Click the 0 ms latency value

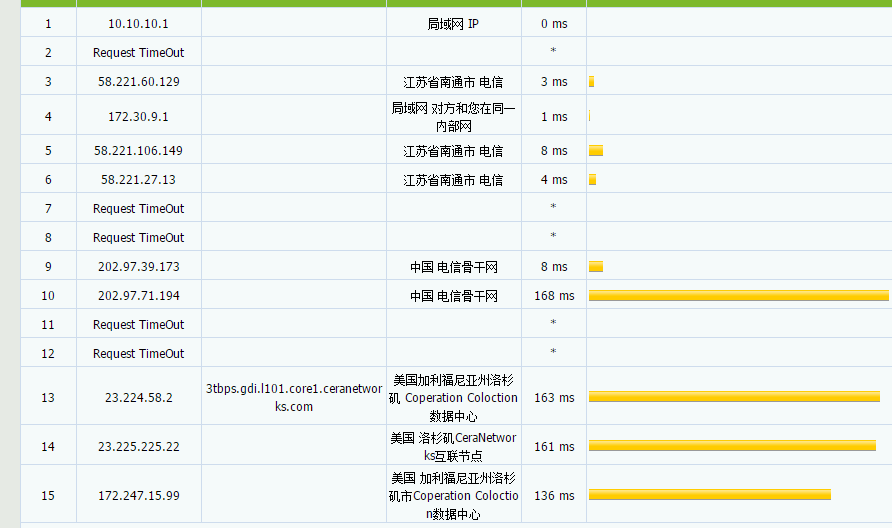[554, 24]
